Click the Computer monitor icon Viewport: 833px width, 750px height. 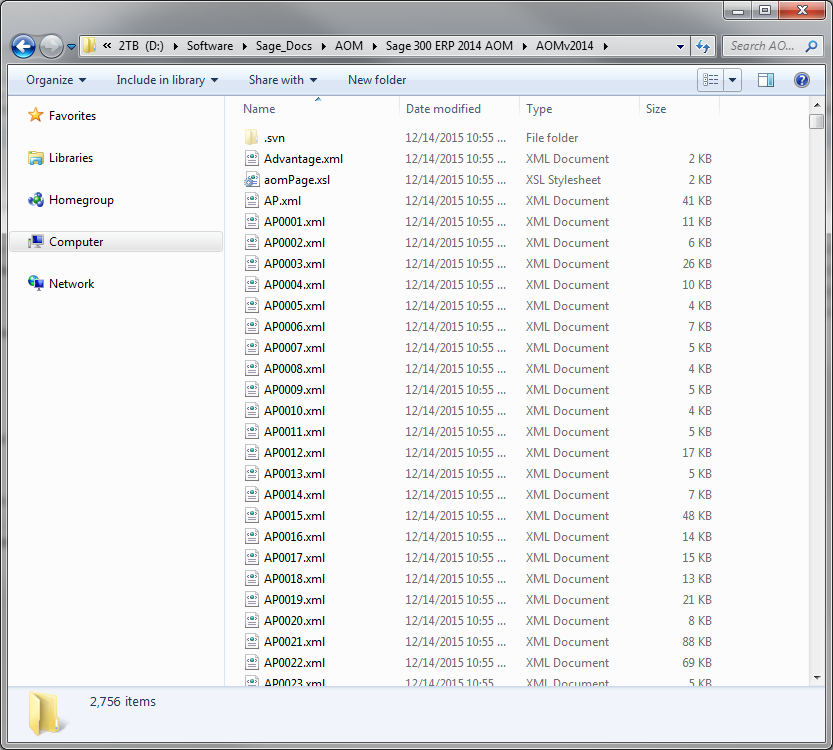36,242
